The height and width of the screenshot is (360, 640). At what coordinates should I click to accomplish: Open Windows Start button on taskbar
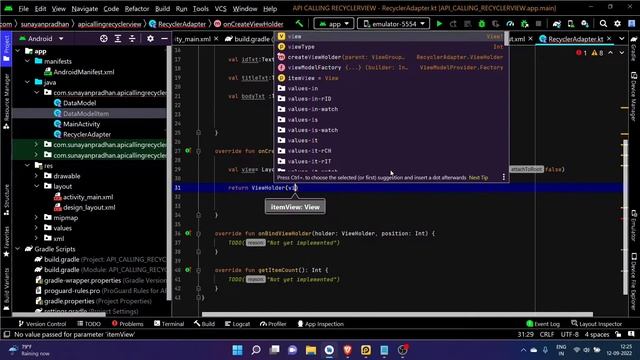(x=237, y=350)
